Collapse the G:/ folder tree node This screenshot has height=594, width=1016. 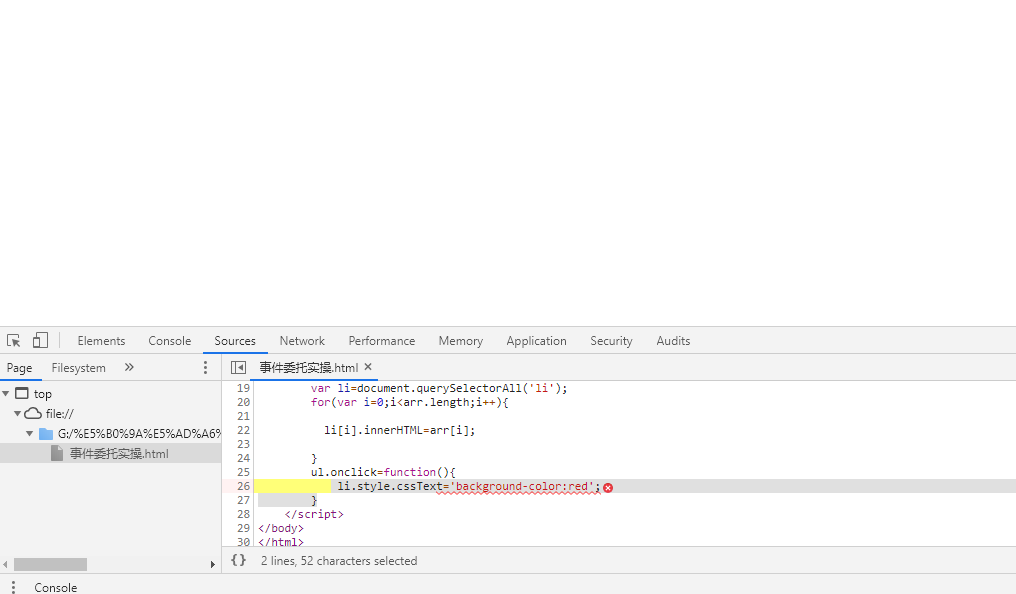[x=30, y=433]
